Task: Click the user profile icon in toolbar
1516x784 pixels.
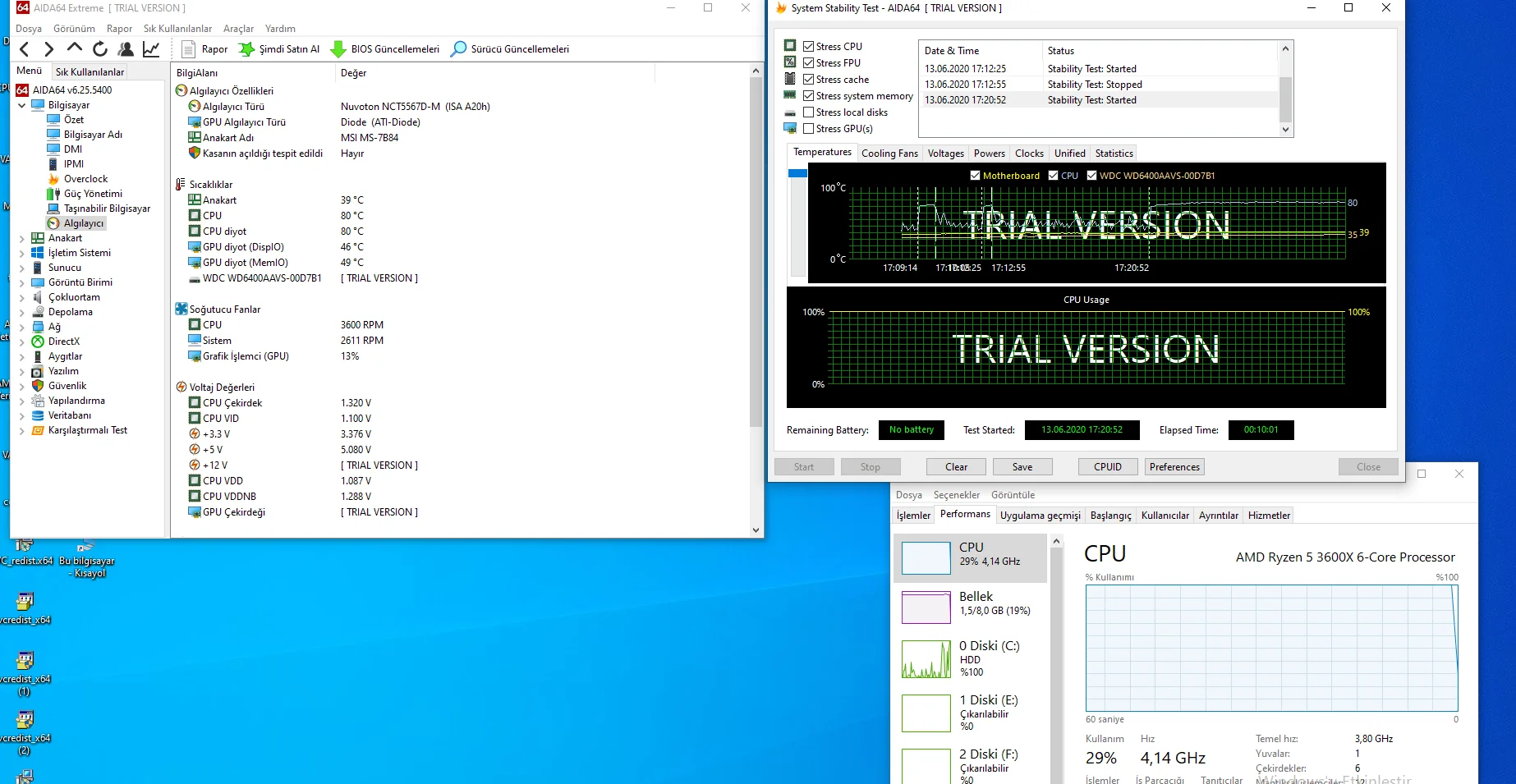Action: click(126, 49)
